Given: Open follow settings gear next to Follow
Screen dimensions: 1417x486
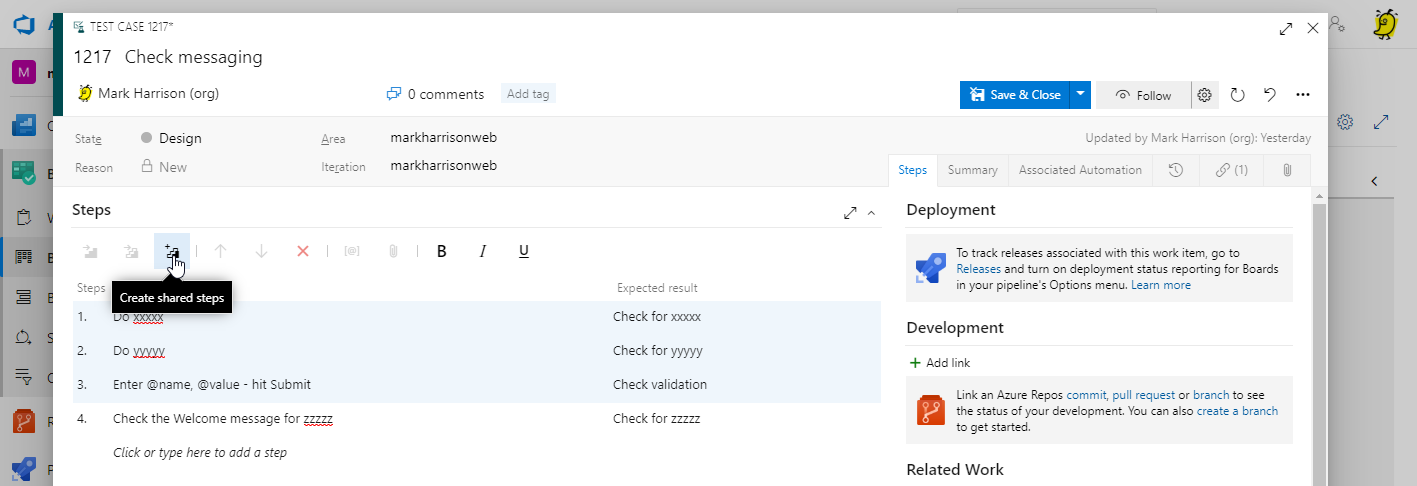Looking at the screenshot, I should tap(1205, 95).
